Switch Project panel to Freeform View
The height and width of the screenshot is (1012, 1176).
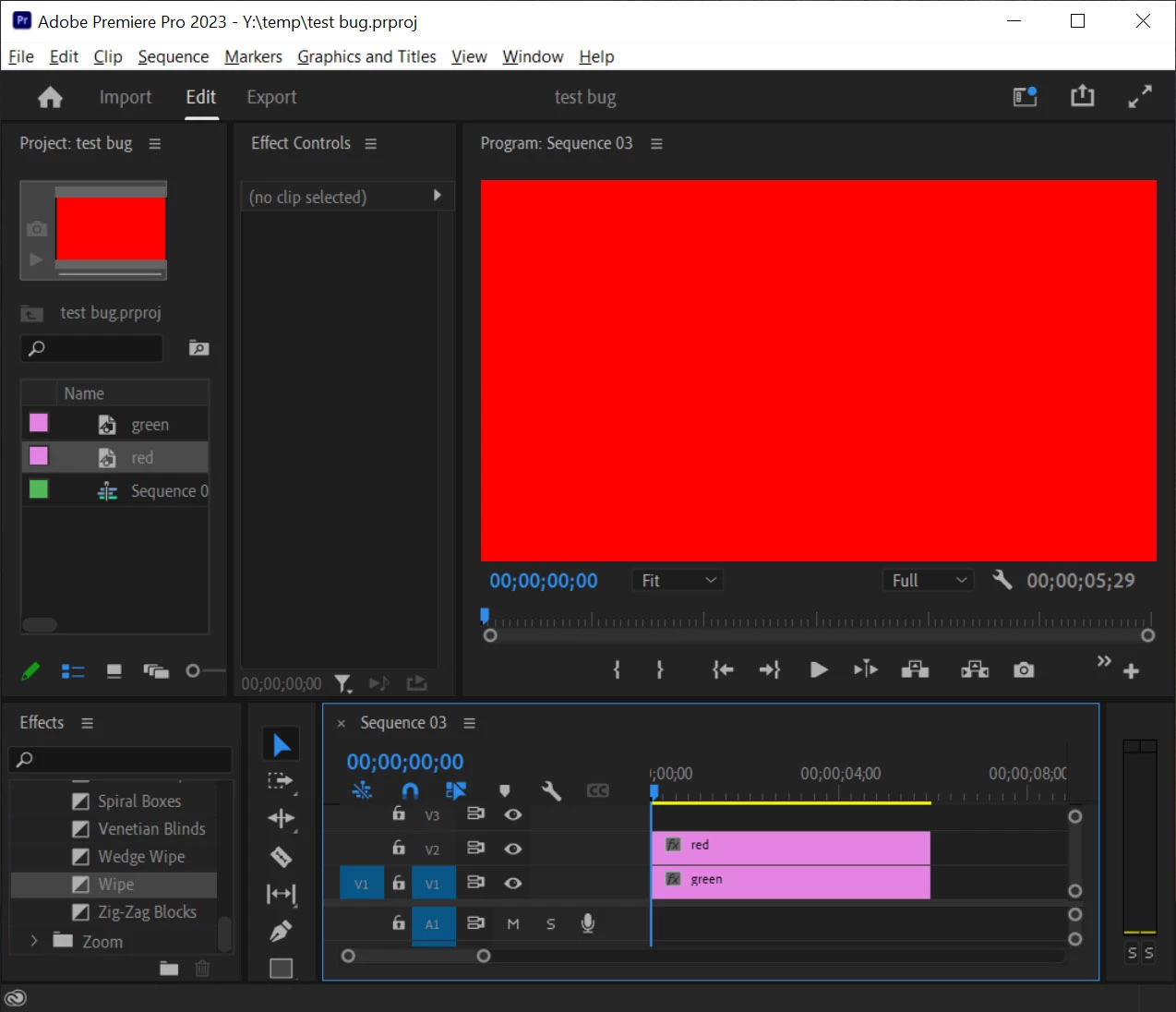coord(156,671)
